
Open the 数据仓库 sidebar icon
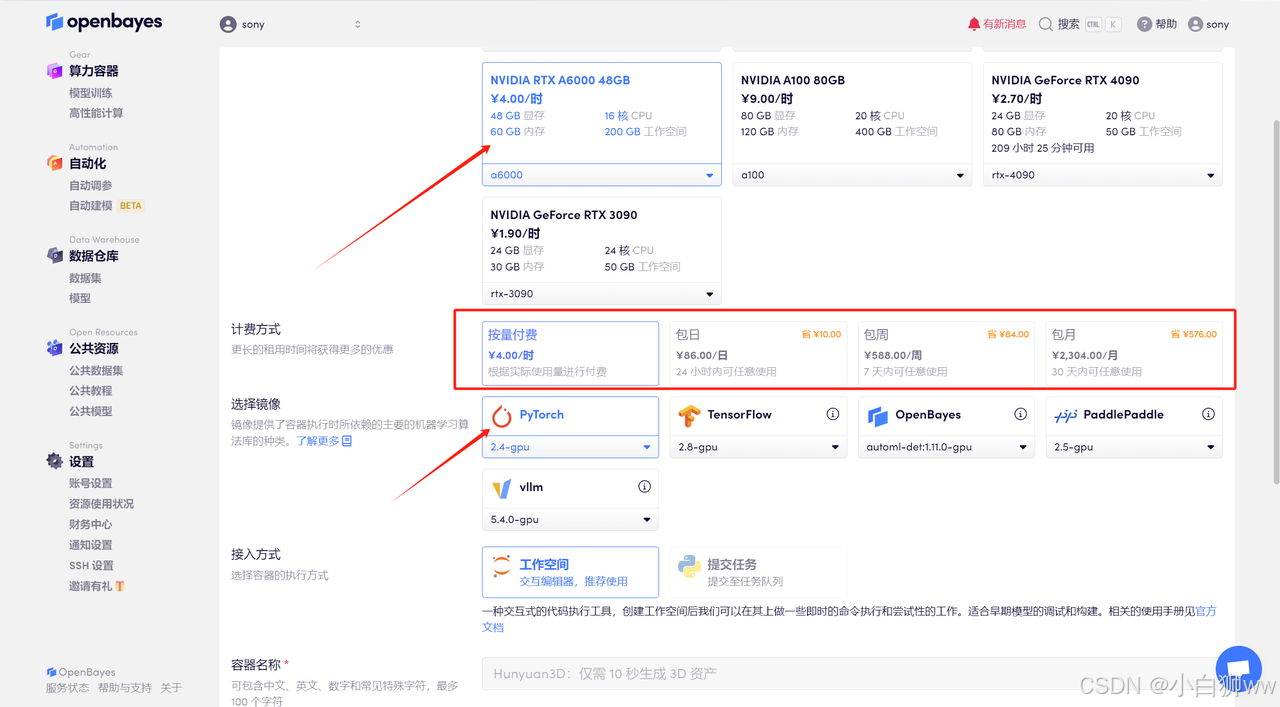point(55,256)
